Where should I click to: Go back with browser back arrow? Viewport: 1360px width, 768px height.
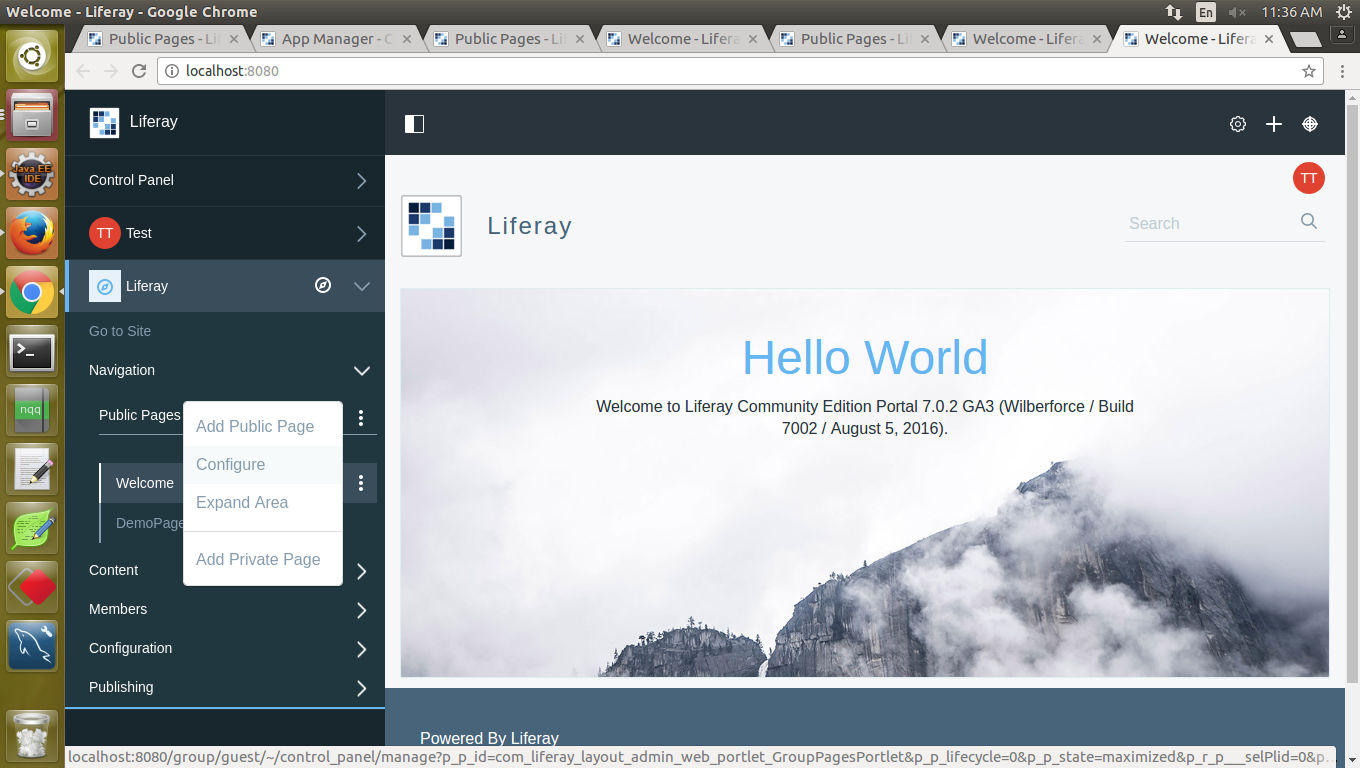click(x=83, y=71)
